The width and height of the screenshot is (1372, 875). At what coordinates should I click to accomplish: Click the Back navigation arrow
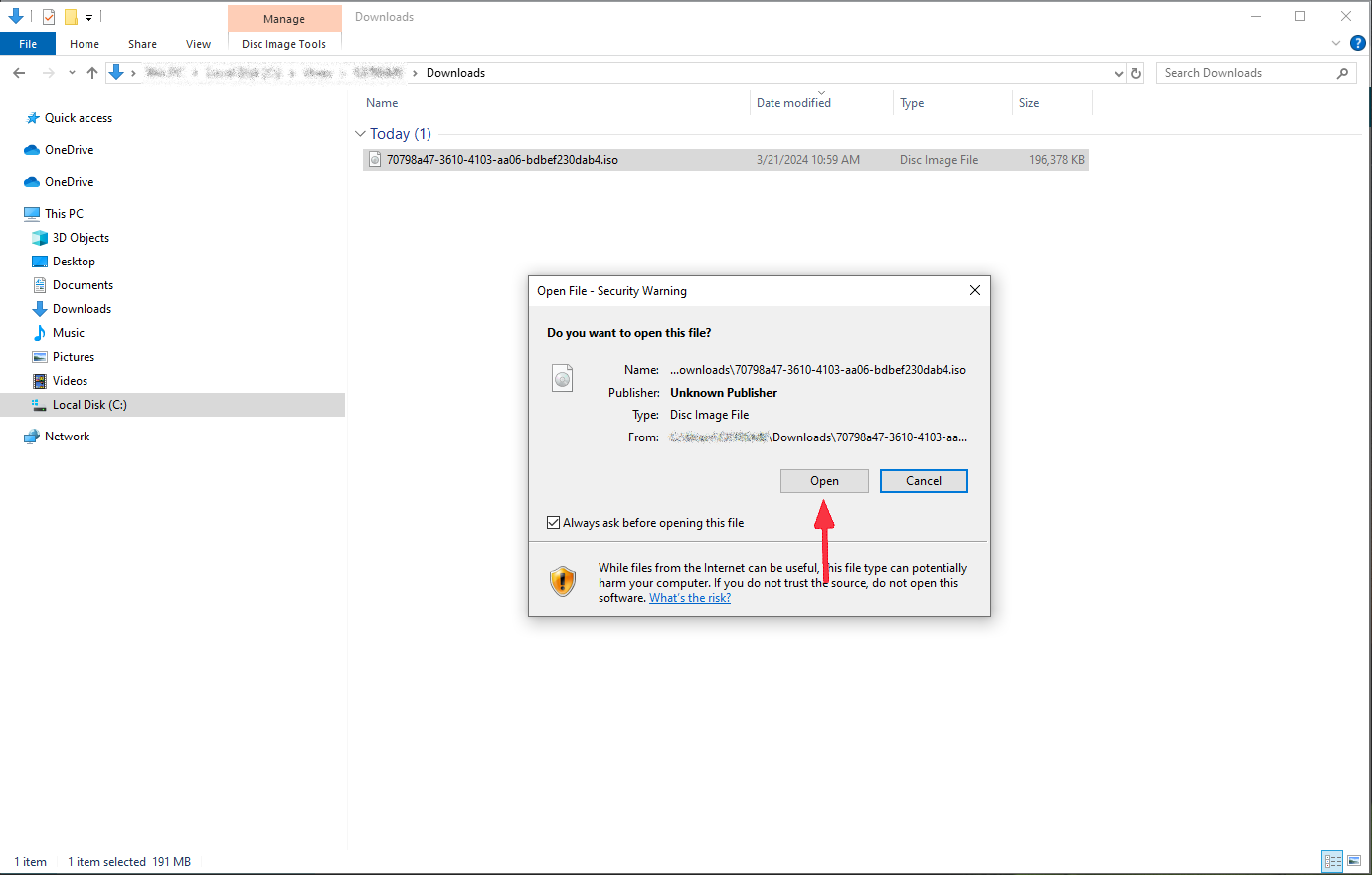pos(19,73)
